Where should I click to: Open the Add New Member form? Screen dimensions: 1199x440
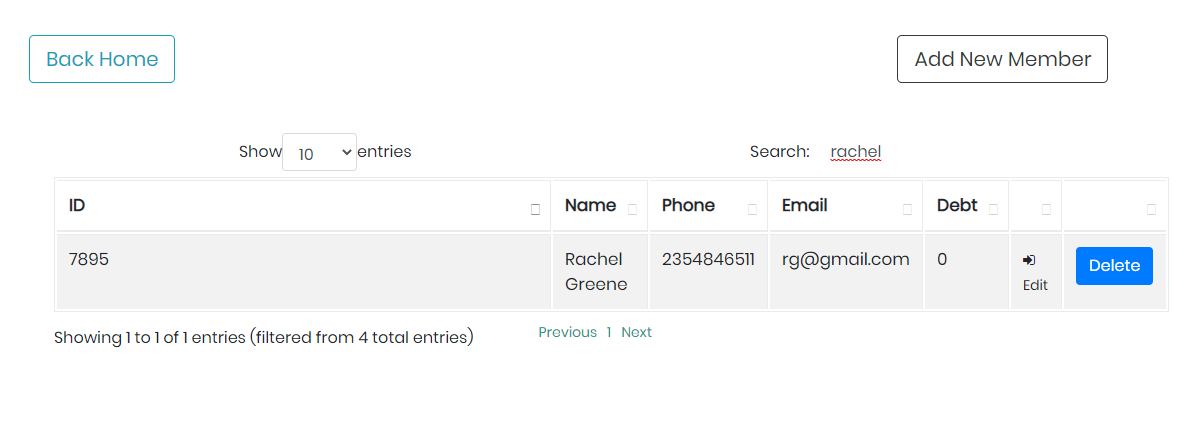(1002, 59)
